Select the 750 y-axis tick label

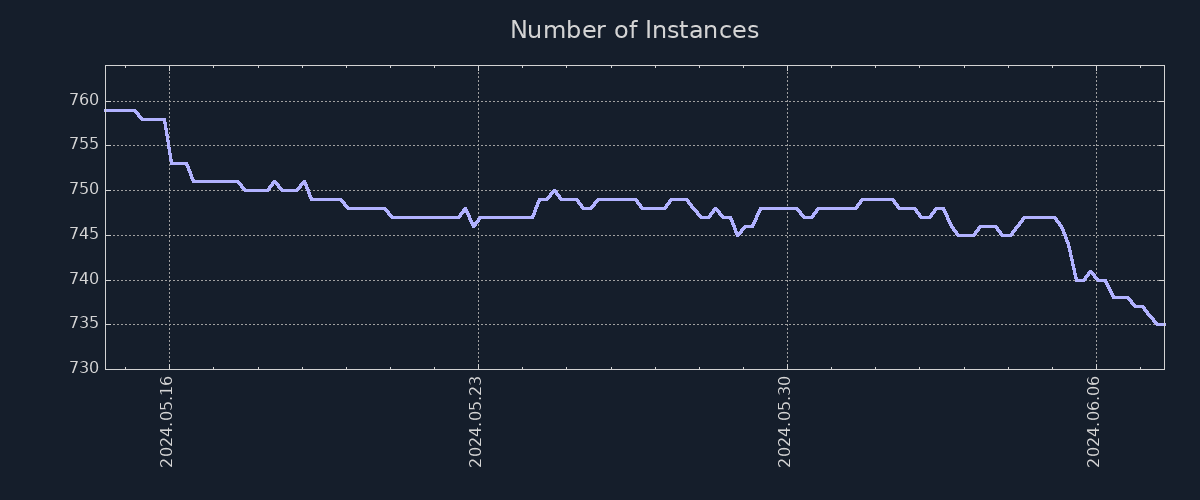(x=84, y=190)
